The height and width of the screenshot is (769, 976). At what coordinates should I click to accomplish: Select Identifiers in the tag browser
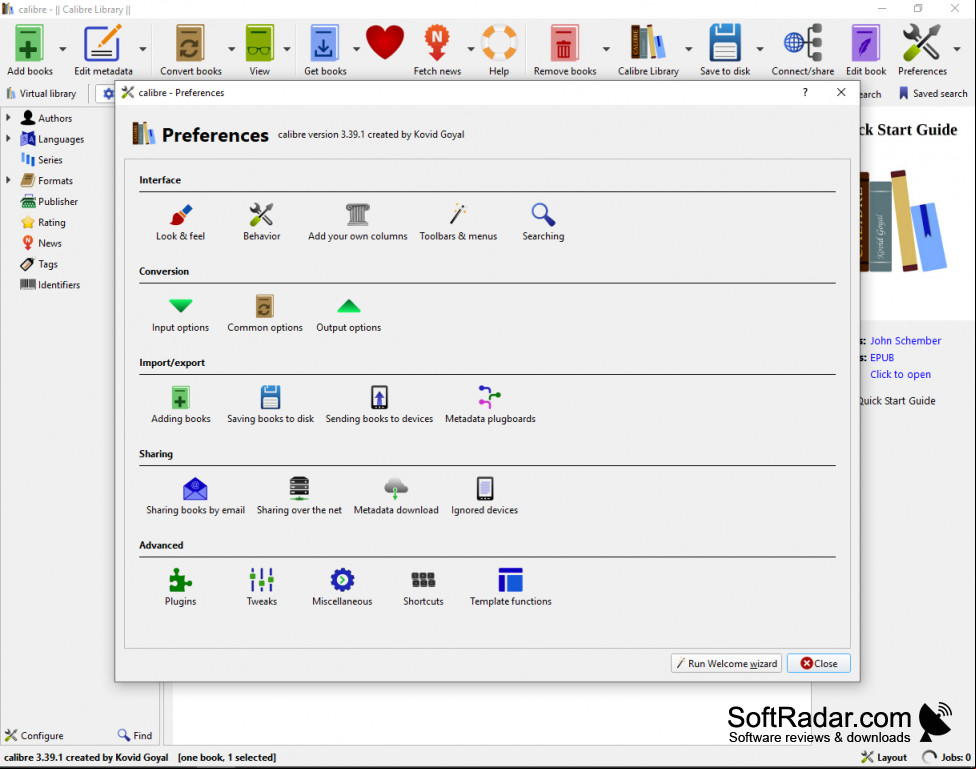50,284
